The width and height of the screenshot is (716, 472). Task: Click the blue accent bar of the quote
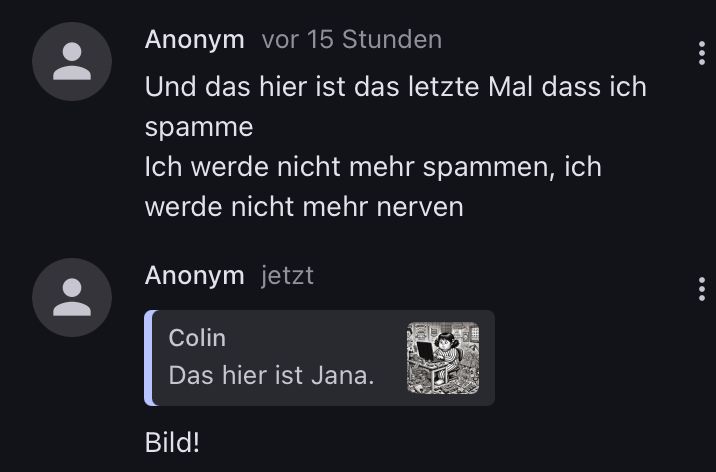148,358
